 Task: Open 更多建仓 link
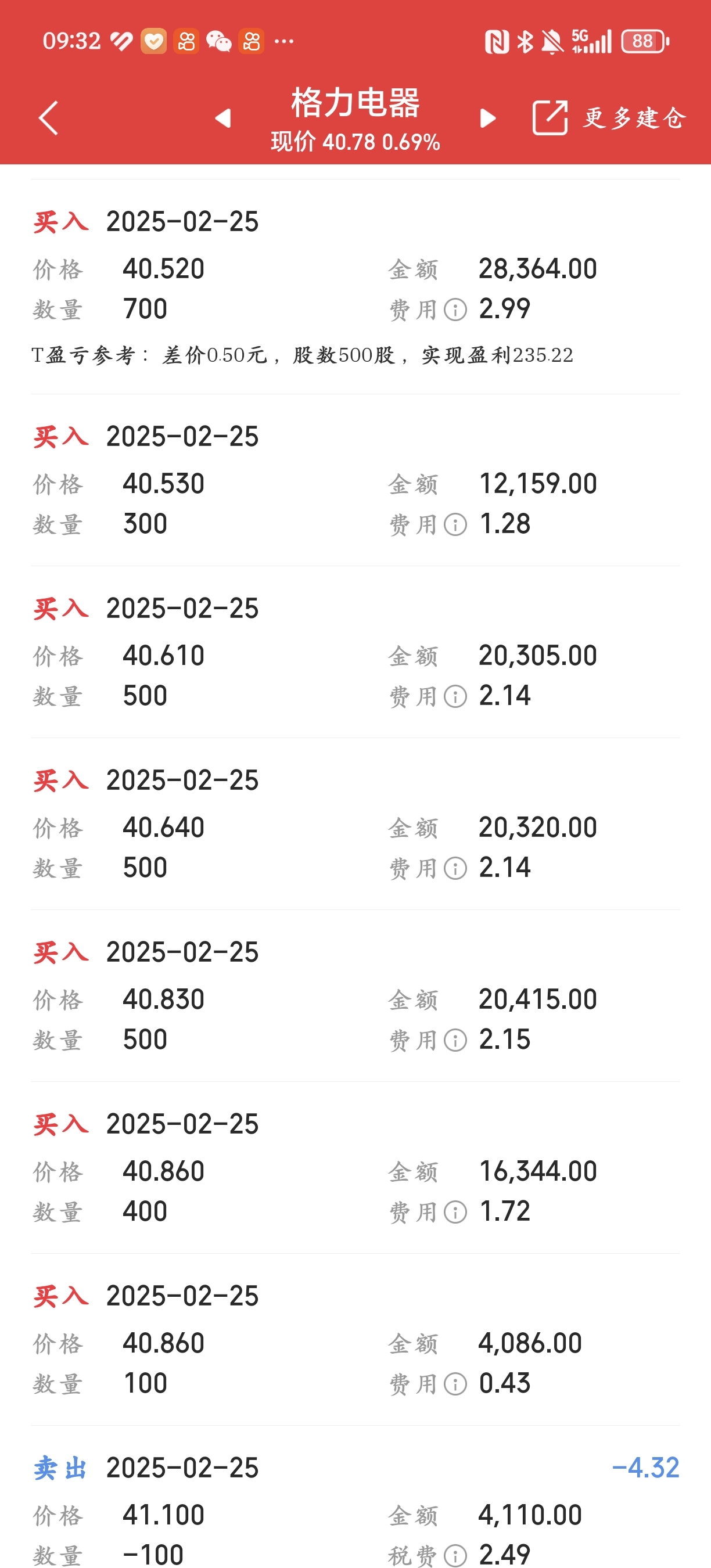coord(635,117)
